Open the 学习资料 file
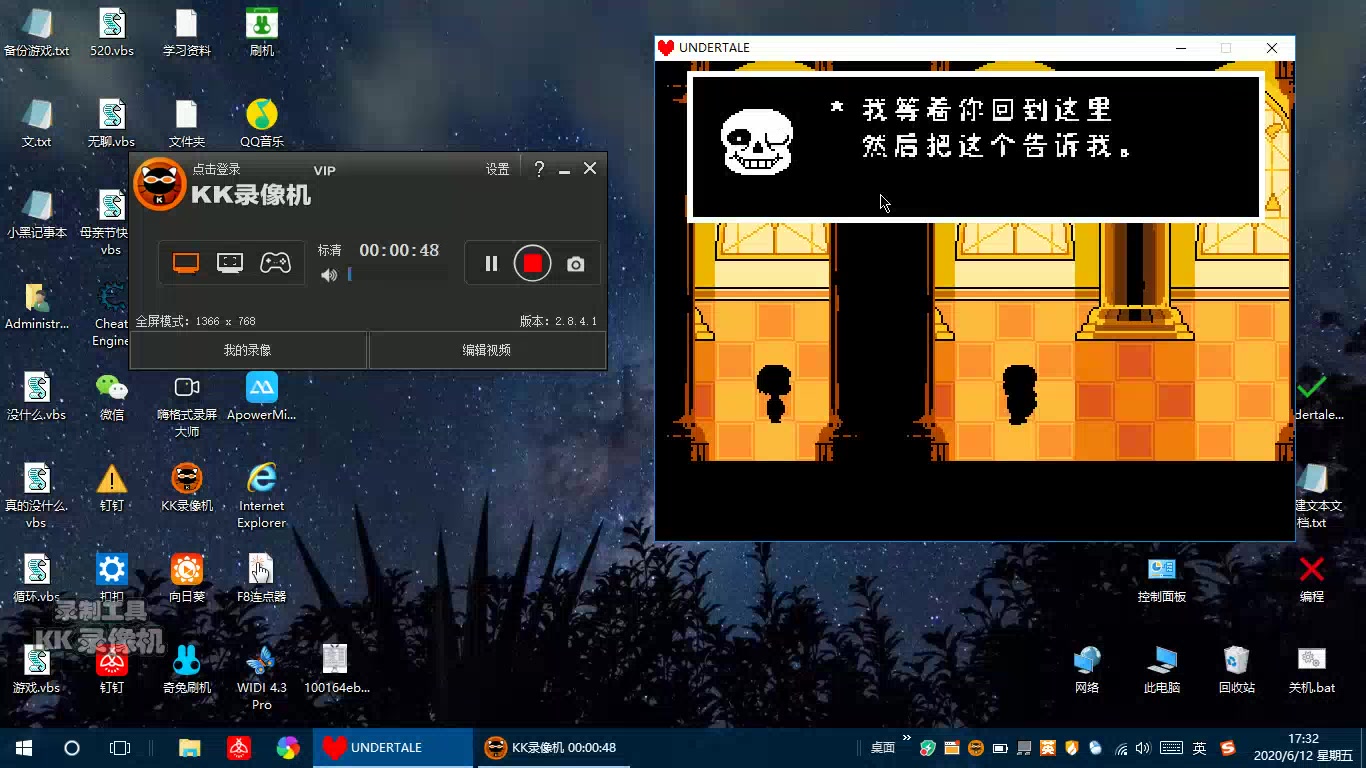The height and width of the screenshot is (768, 1366). pyautogui.click(x=187, y=33)
